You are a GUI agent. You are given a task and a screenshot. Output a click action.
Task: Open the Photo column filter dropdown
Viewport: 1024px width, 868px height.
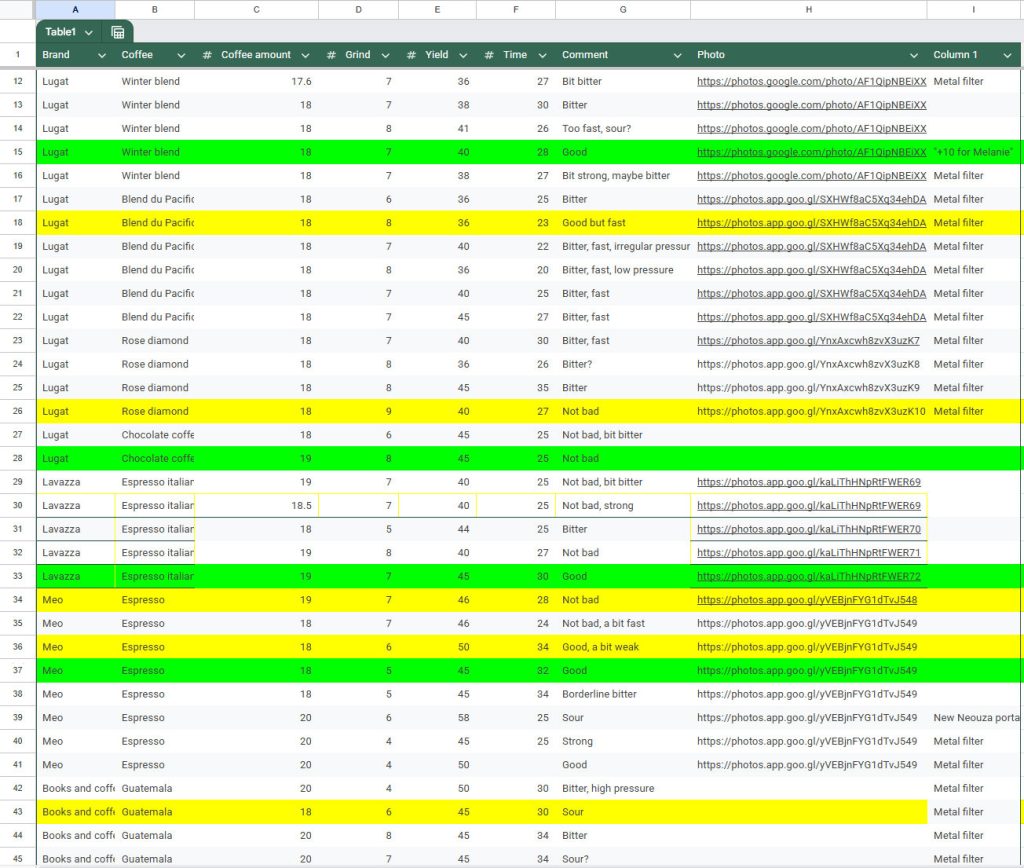914,56
